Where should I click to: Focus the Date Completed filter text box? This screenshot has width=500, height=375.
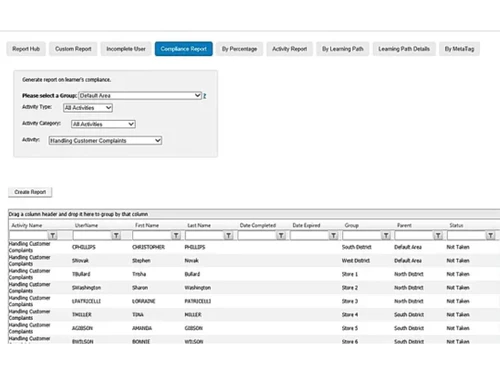[257, 236]
